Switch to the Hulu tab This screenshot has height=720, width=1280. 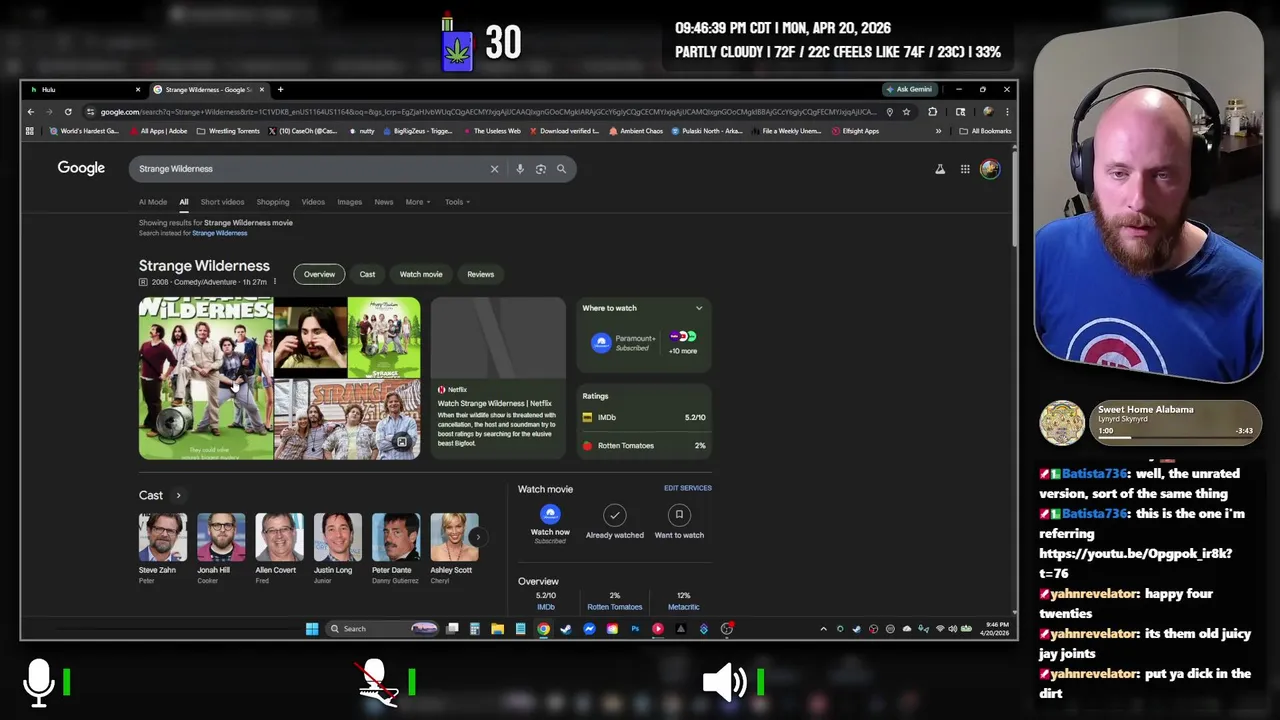(x=85, y=90)
